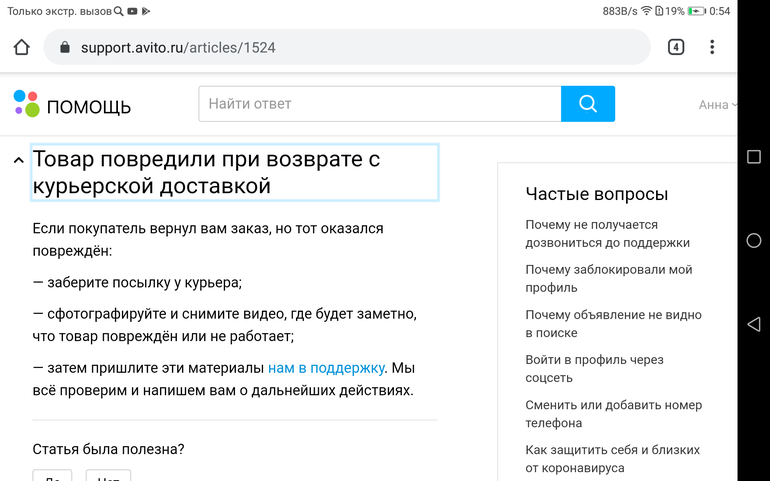
Task: Open the нам в поддержку link
Action: coord(326,367)
